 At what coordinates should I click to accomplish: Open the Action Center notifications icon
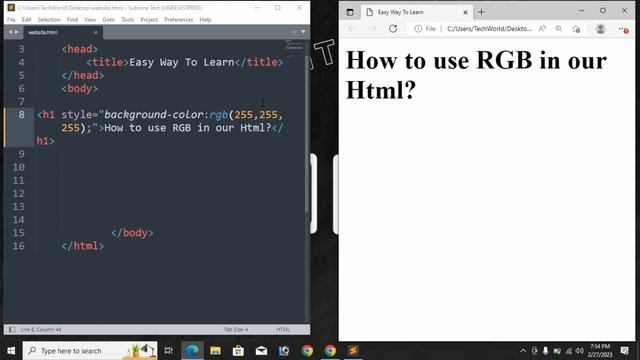pos(624,351)
